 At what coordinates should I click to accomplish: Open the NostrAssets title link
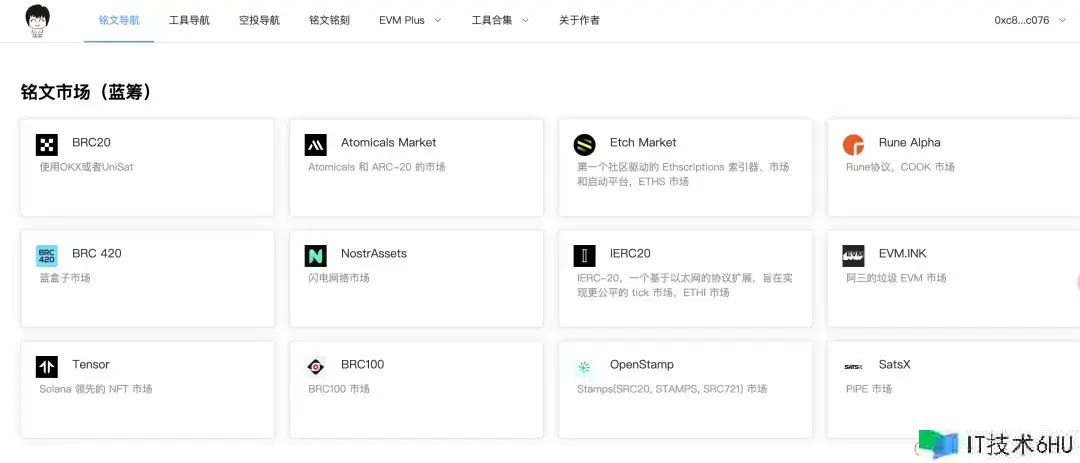(374, 254)
